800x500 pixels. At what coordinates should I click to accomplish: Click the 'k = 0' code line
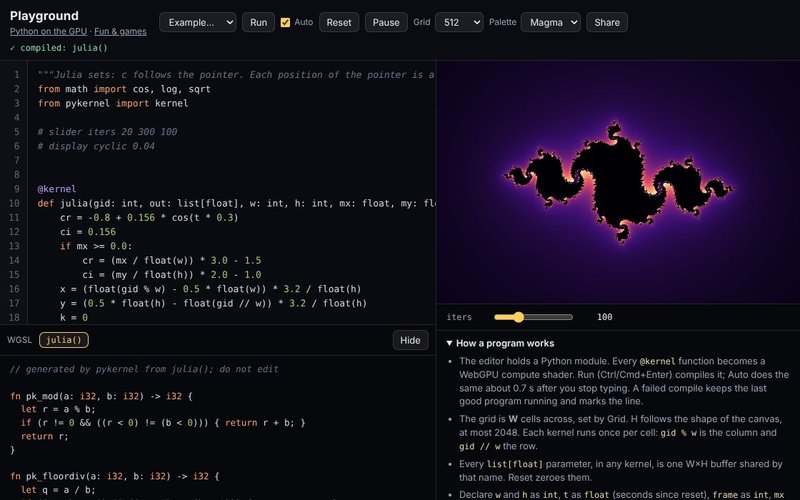[x=73, y=317]
